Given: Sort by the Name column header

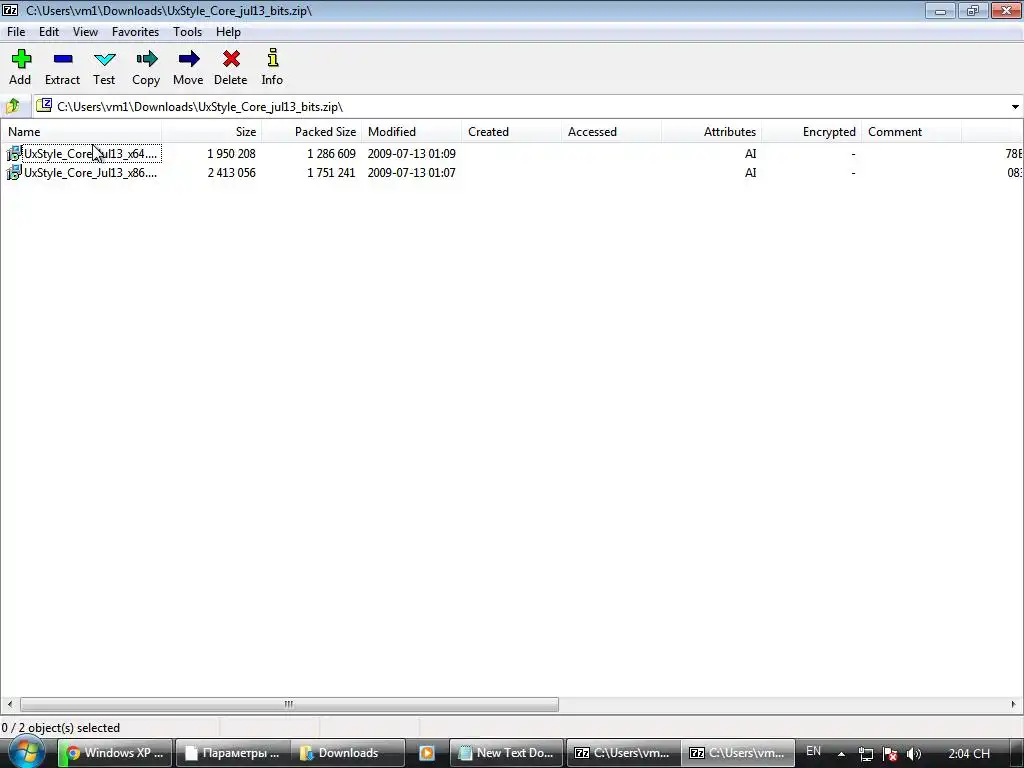Looking at the screenshot, I should pos(82,131).
